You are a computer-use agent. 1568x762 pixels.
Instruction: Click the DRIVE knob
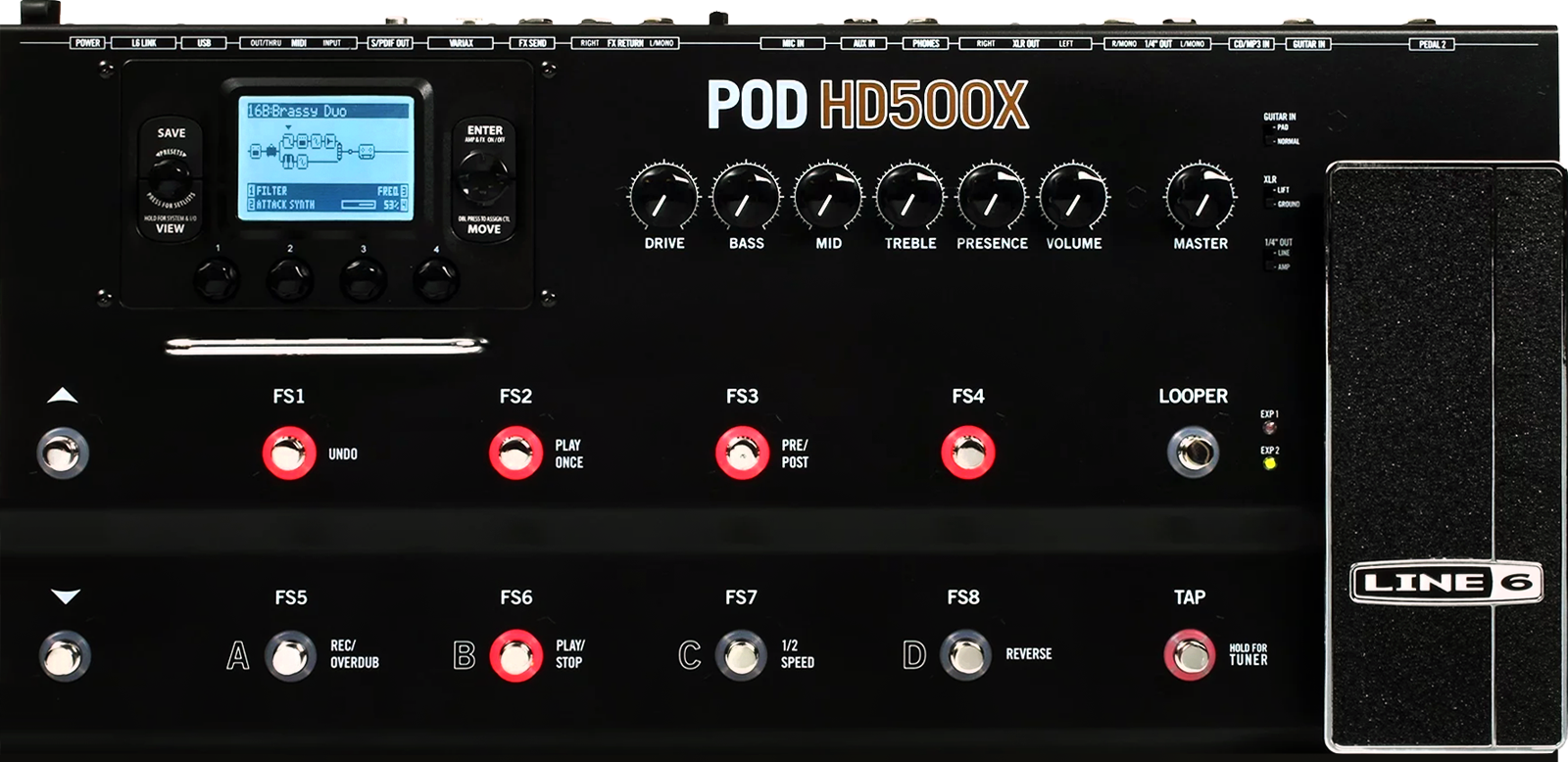tap(663, 197)
